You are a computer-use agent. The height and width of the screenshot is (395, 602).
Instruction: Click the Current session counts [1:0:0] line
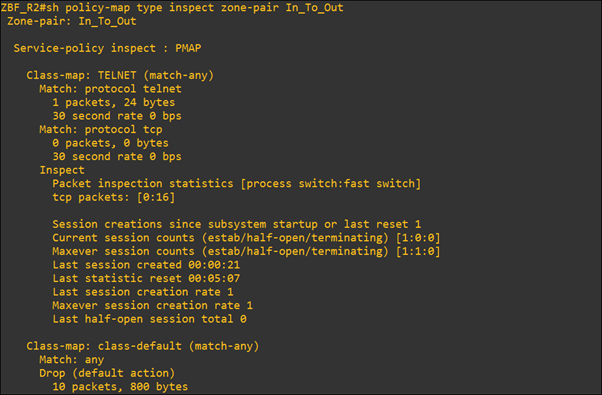point(246,238)
